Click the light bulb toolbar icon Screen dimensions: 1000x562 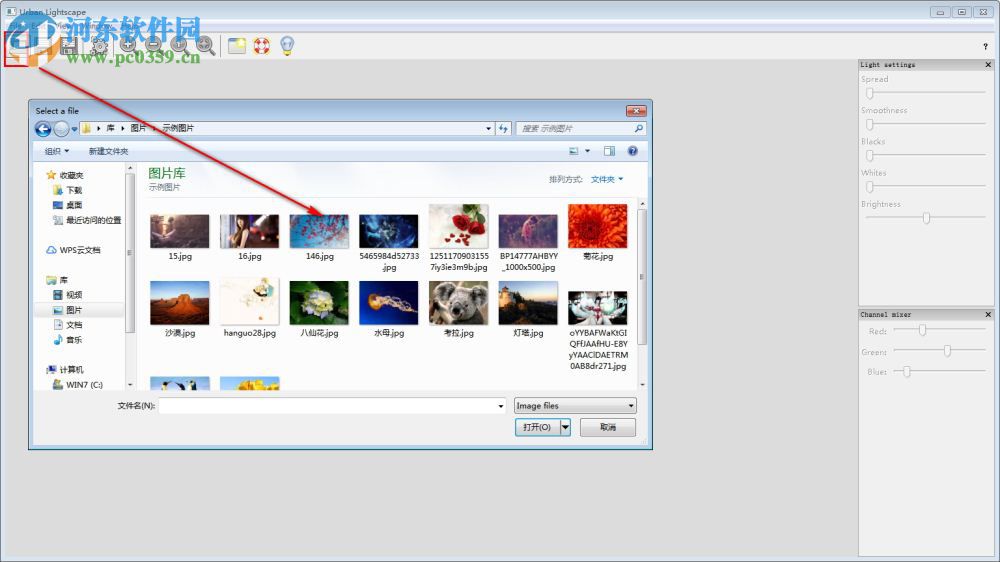(x=287, y=45)
